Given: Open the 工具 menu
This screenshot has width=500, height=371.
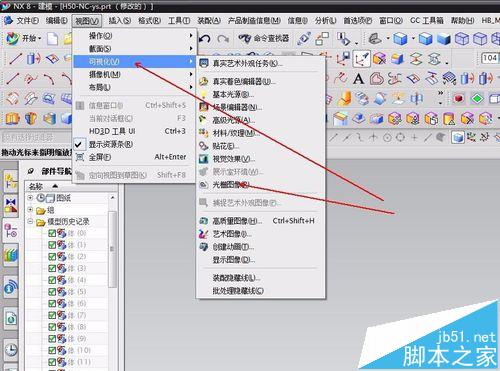Looking at the screenshot, I should [x=179, y=21].
